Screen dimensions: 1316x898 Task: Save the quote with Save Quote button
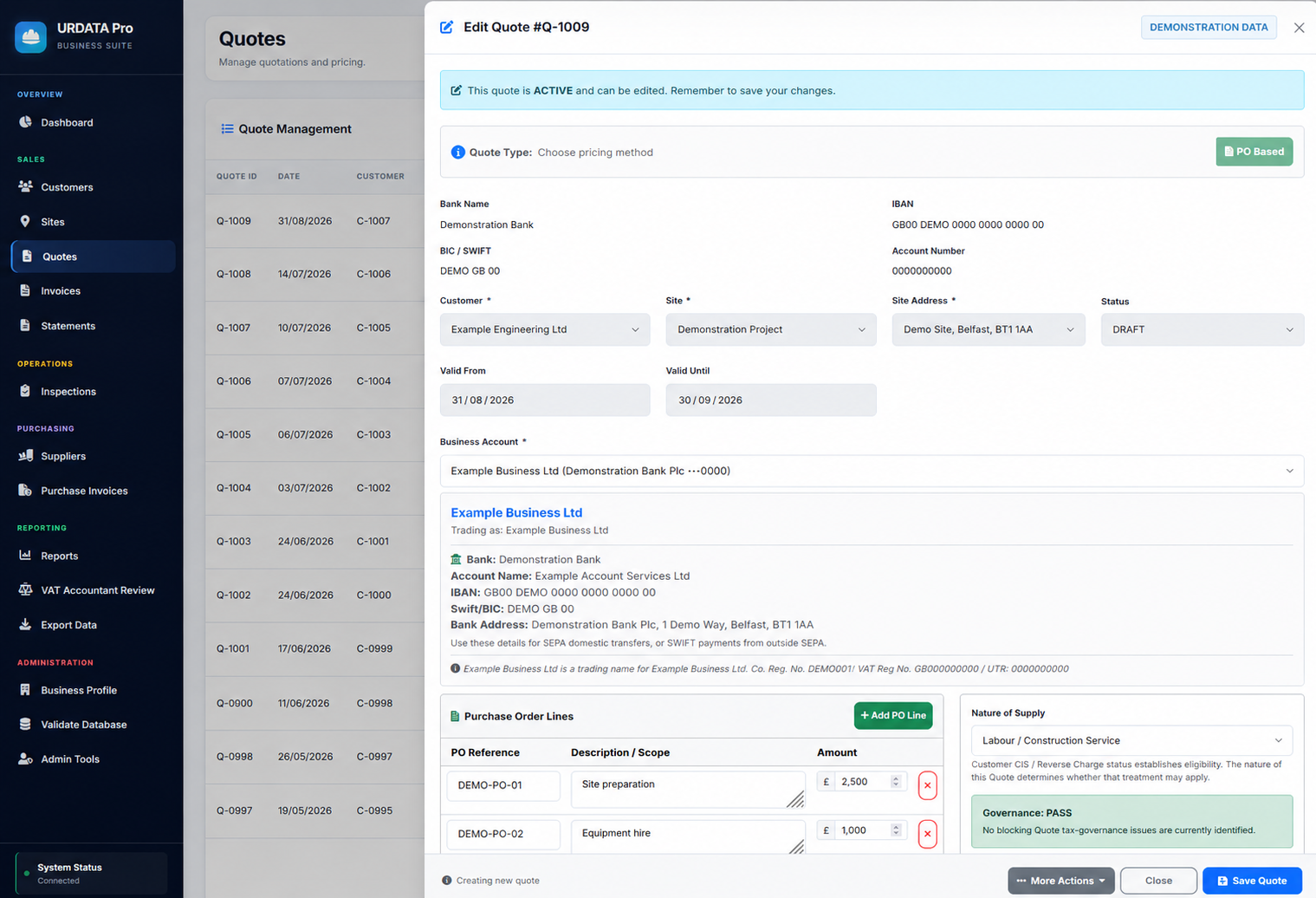tap(1252, 881)
